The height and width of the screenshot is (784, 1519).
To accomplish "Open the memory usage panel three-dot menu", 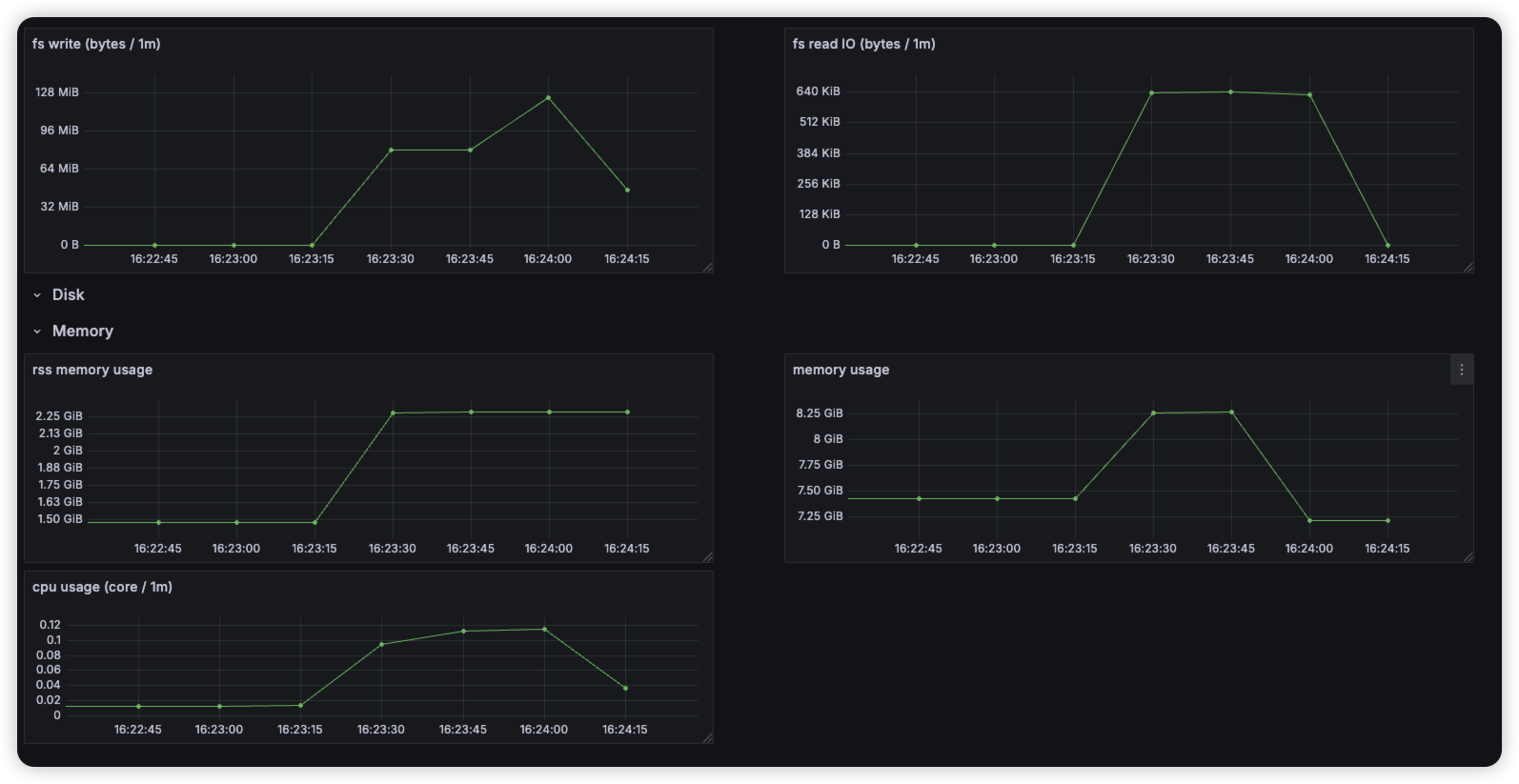I will coord(1461,370).
